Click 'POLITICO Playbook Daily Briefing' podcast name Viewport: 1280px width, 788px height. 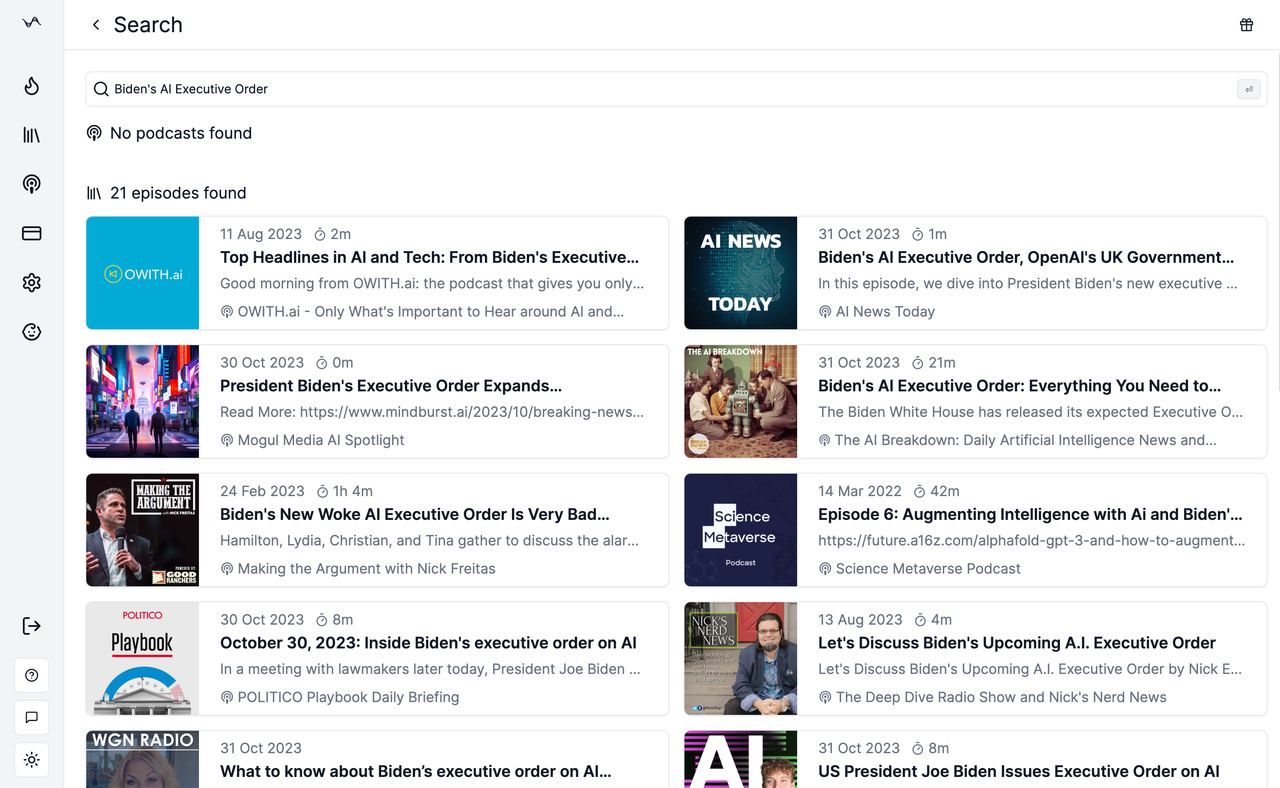(x=348, y=697)
